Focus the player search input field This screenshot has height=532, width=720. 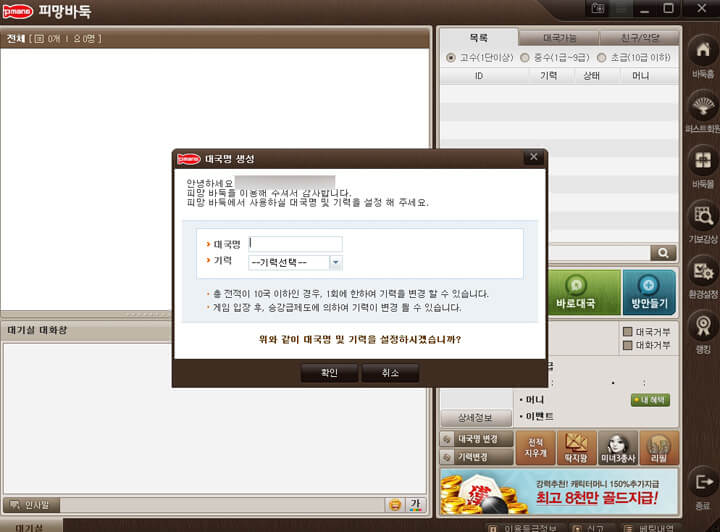click(600, 253)
